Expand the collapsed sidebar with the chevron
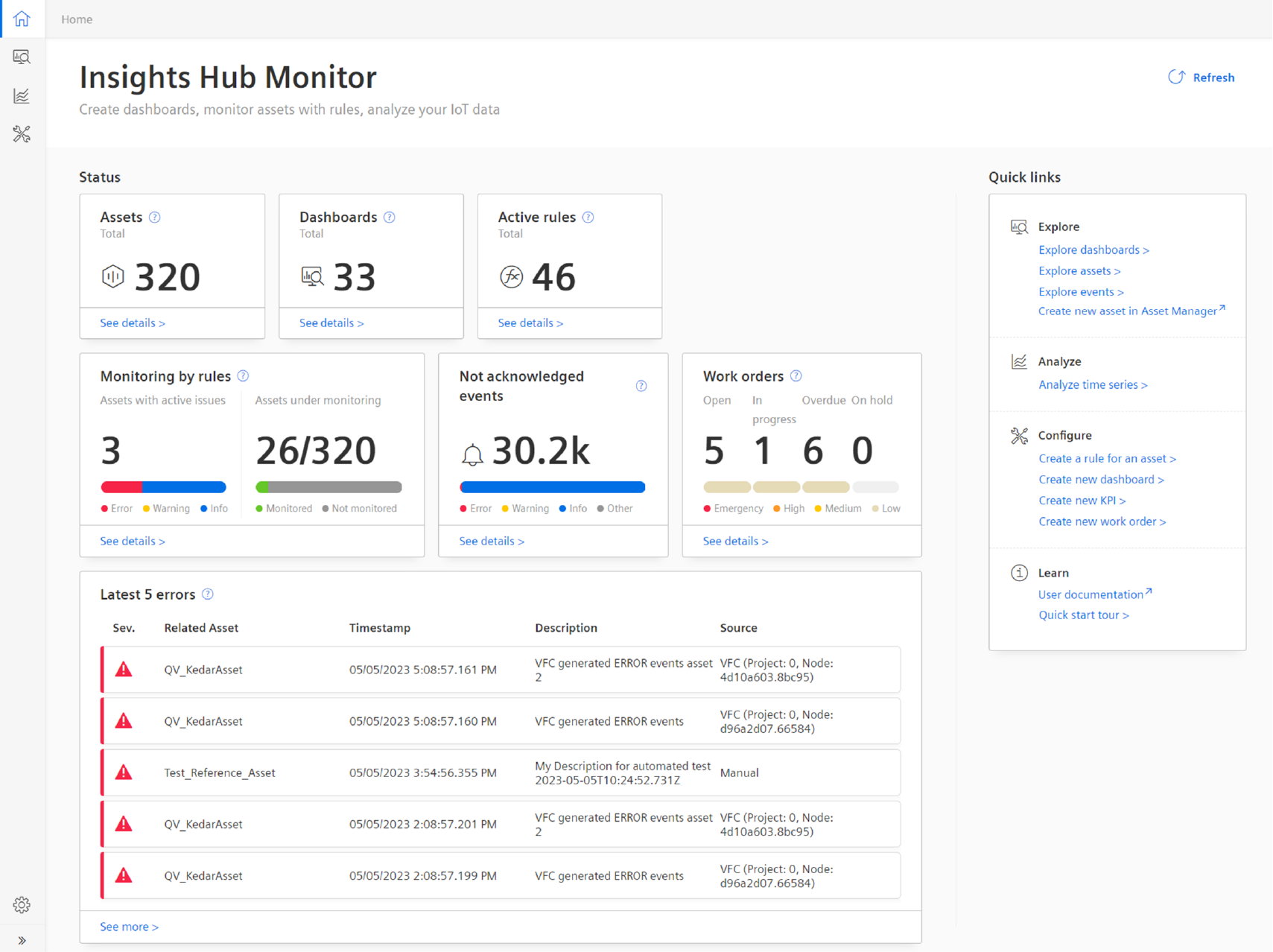 coord(22,940)
